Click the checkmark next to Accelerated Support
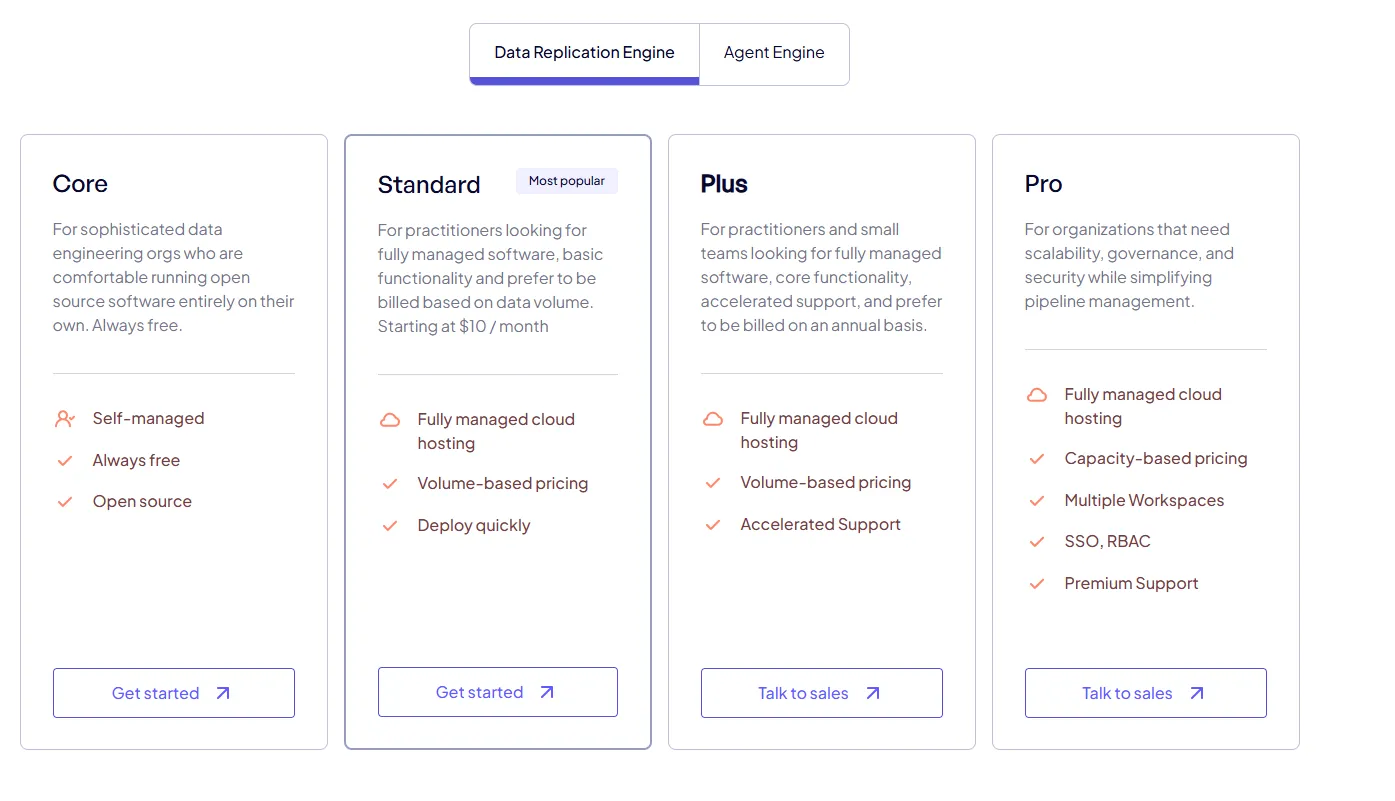The width and height of the screenshot is (1395, 801). point(713,525)
